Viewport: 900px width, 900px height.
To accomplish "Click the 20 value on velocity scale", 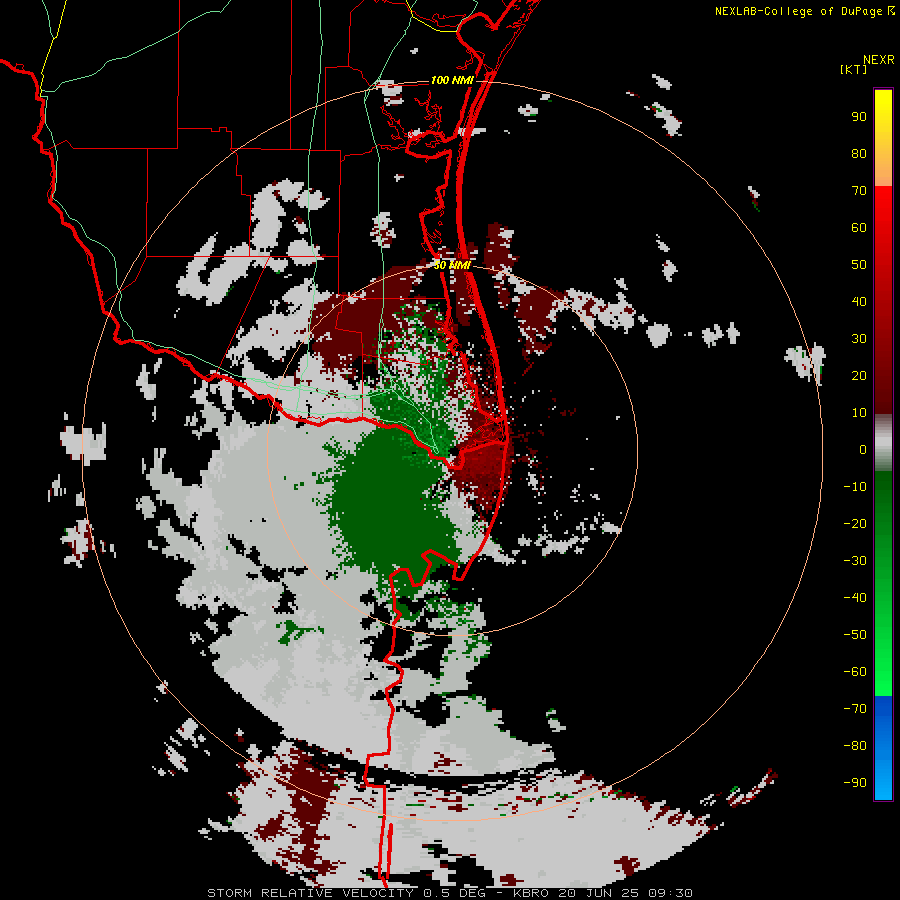I will [859, 375].
